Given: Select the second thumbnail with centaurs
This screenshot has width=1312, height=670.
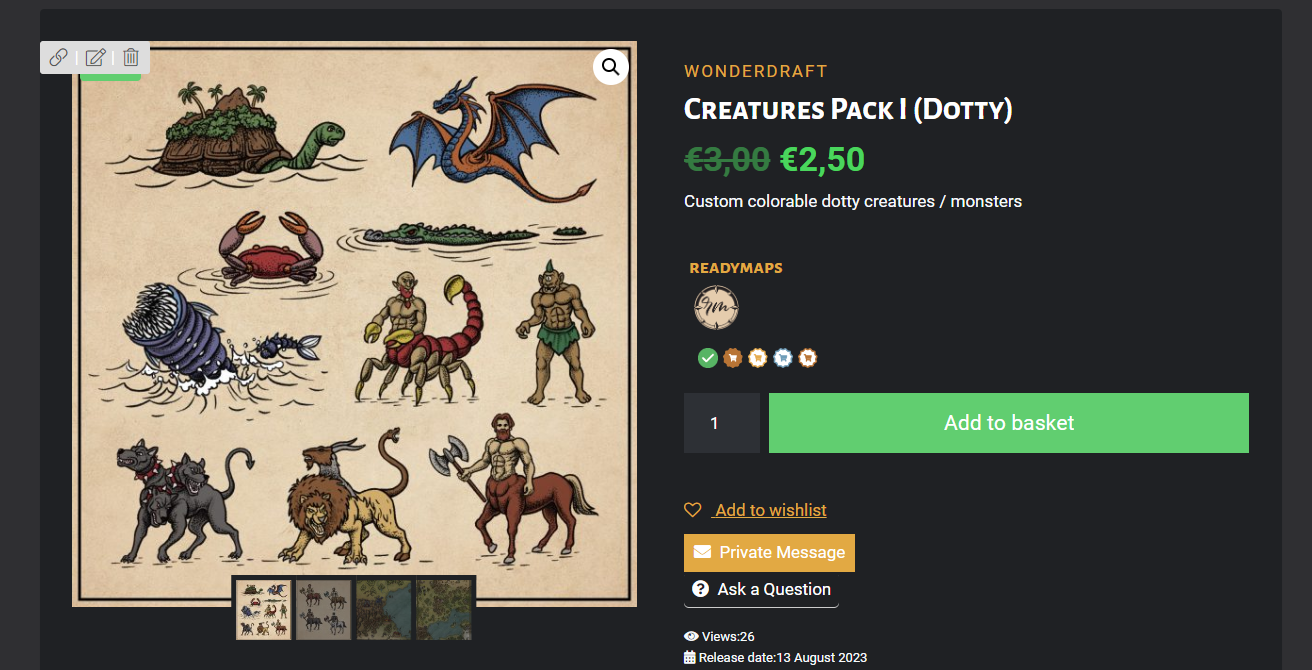Looking at the screenshot, I should (x=324, y=609).
